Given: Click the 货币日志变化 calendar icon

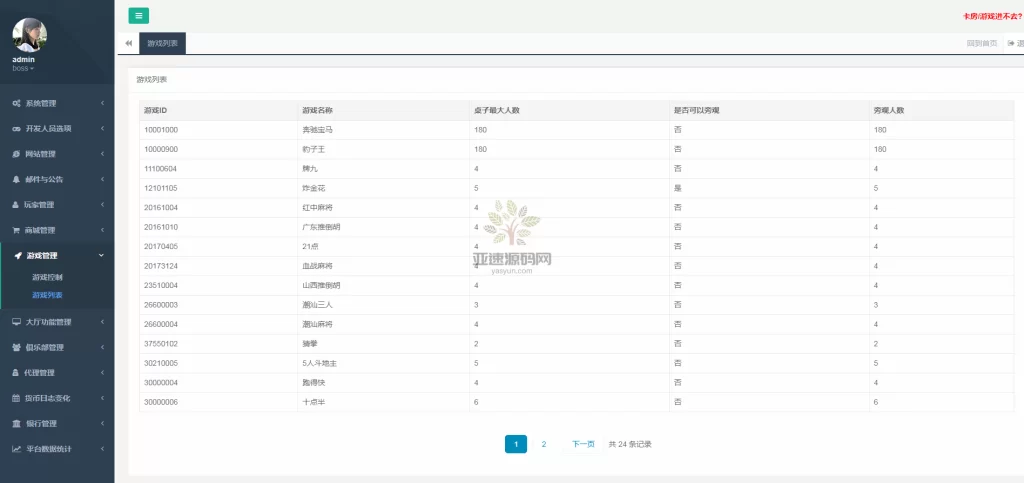Looking at the screenshot, I should (x=16, y=398).
